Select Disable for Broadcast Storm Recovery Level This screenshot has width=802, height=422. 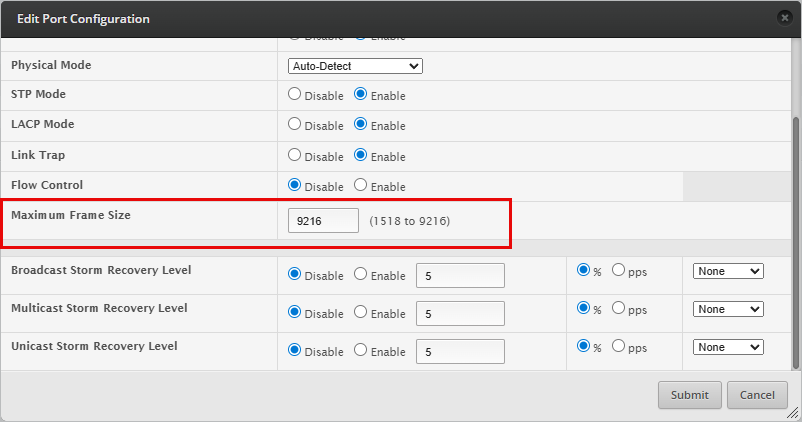294,274
